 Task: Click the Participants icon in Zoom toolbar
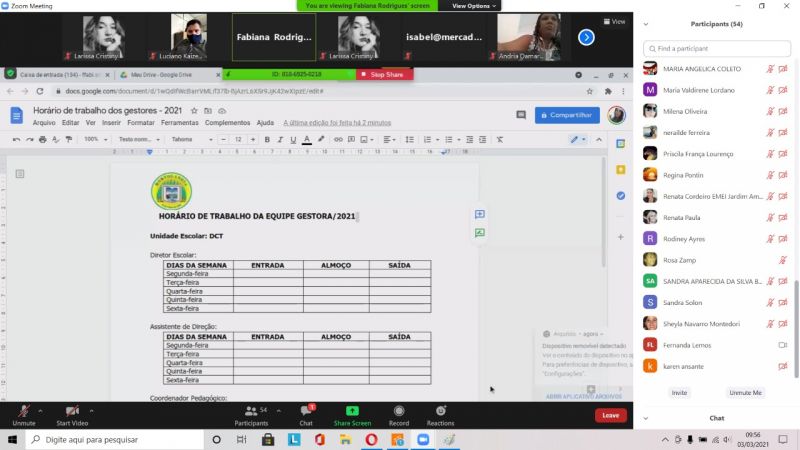[251, 411]
